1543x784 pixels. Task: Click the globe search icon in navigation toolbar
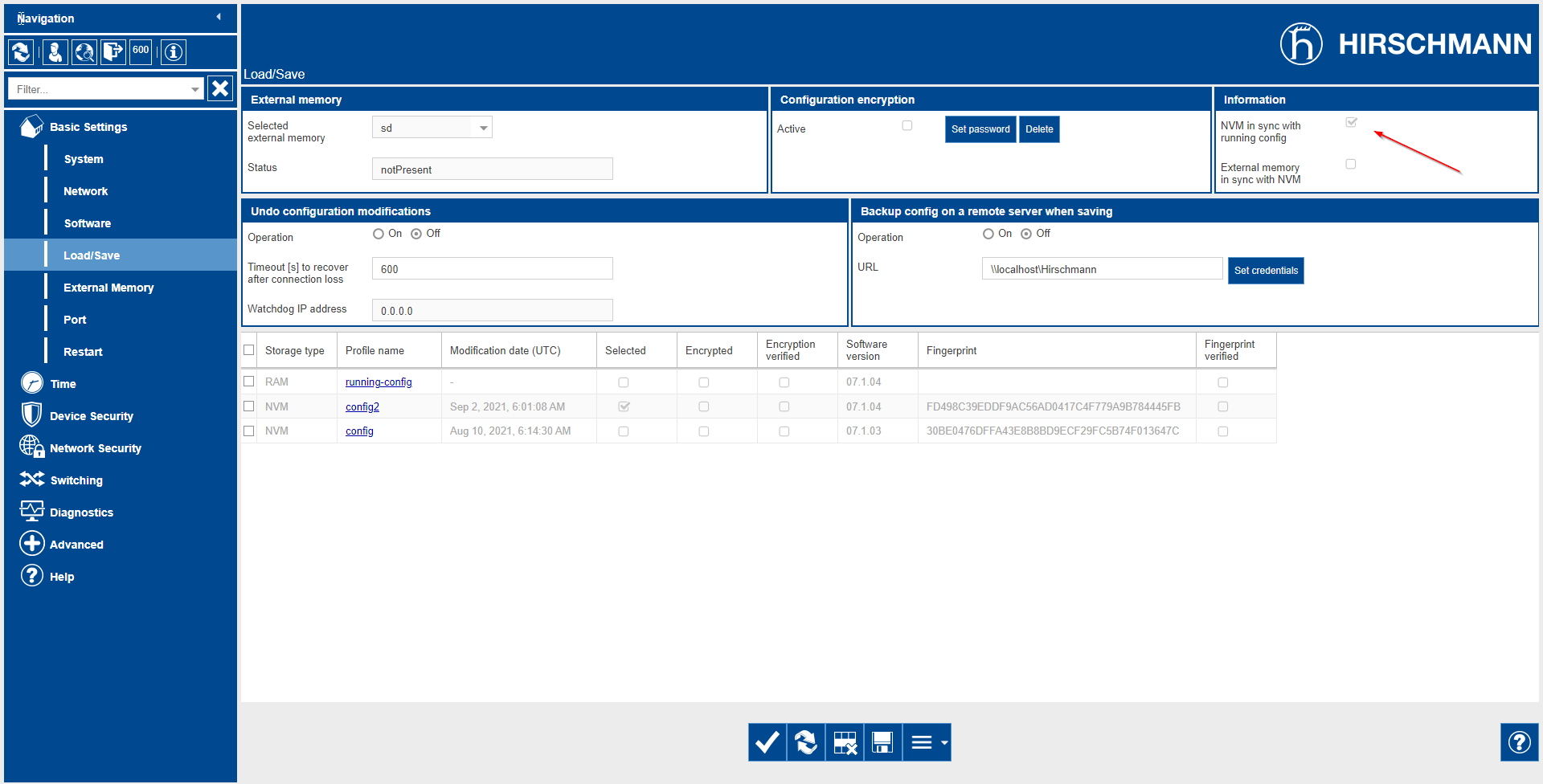(84, 52)
